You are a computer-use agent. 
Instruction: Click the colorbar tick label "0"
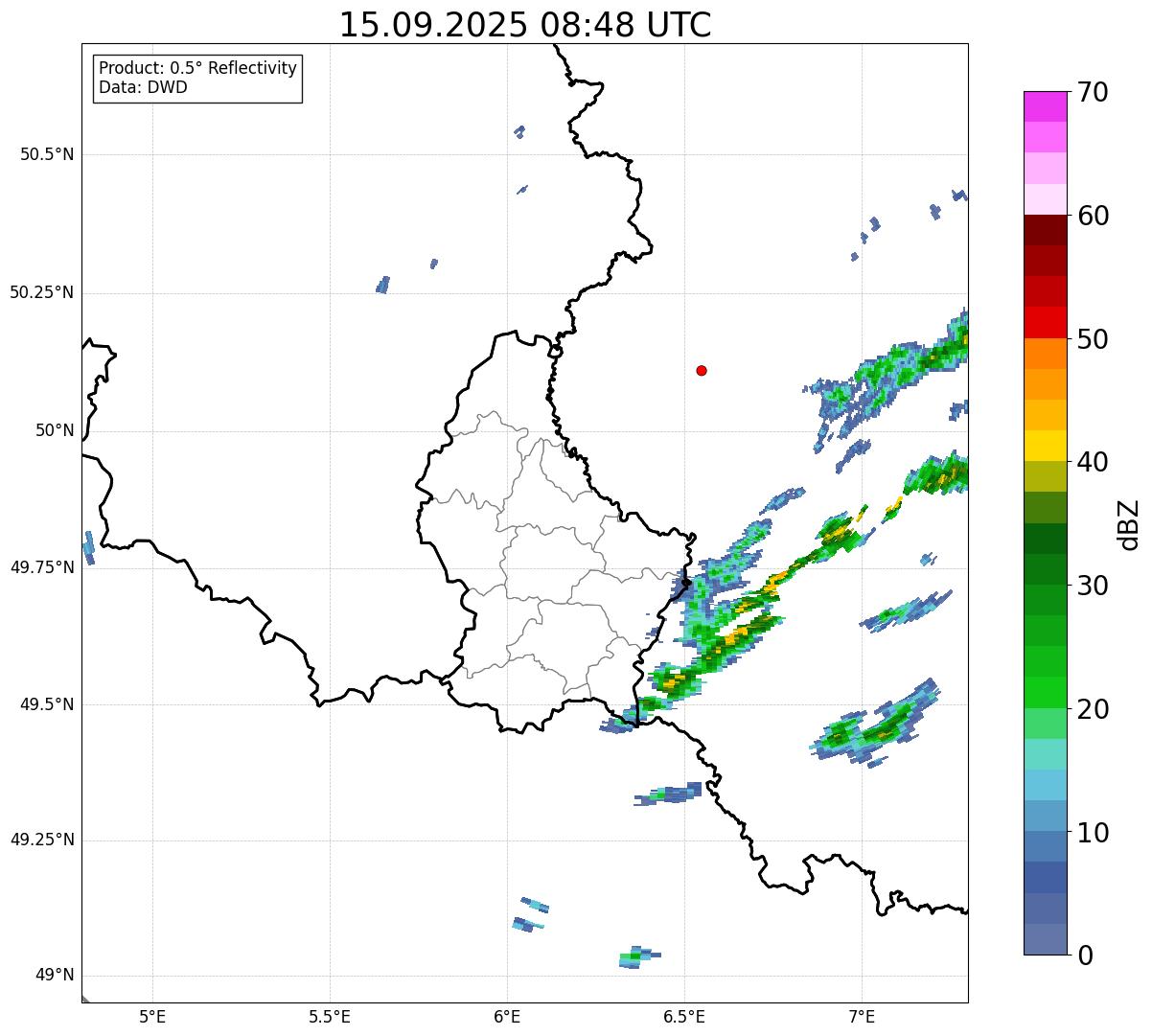[1084, 955]
